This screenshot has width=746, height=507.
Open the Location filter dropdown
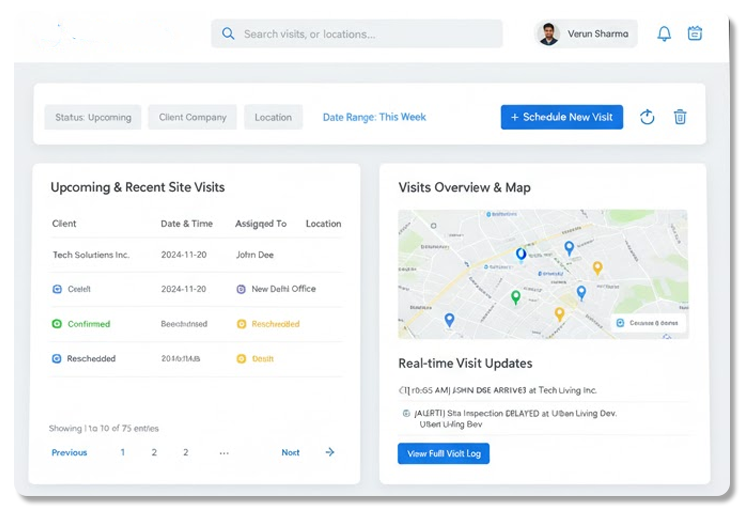273,117
